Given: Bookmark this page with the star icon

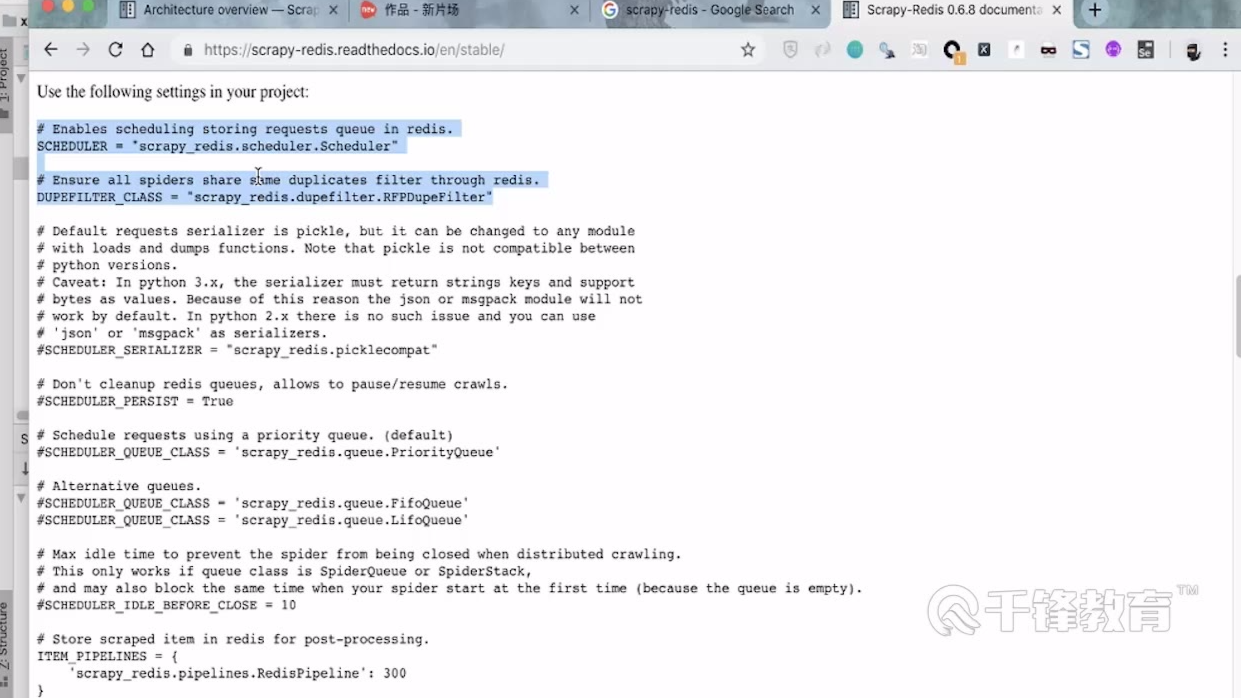Looking at the screenshot, I should 748,50.
